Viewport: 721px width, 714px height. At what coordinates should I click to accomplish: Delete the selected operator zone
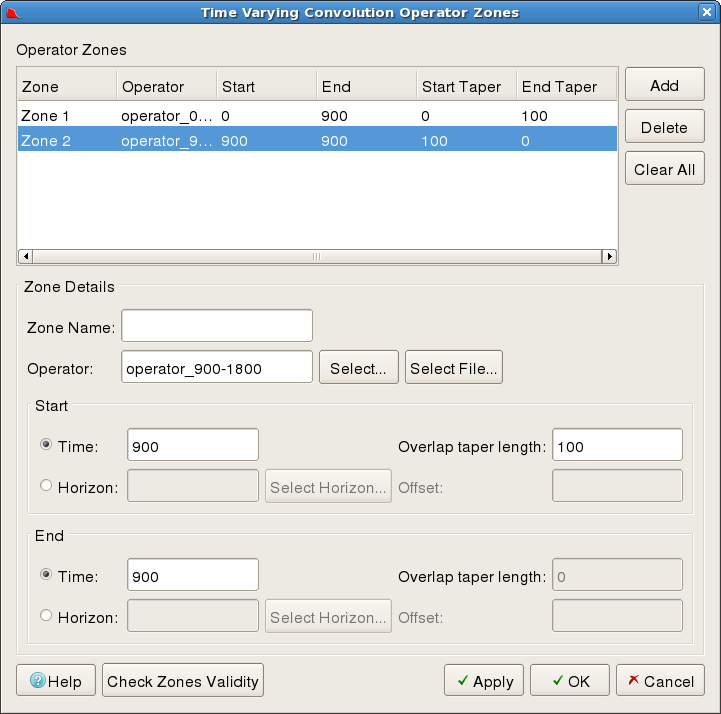click(x=664, y=127)
